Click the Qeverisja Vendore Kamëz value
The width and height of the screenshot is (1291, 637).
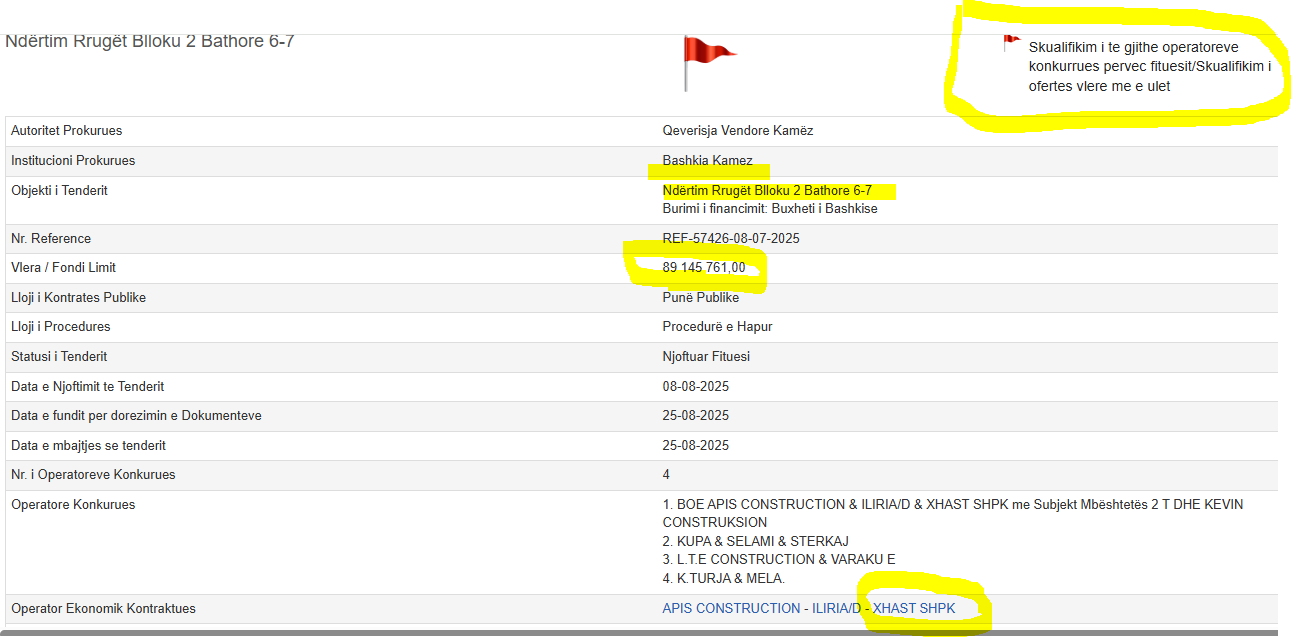738,130
